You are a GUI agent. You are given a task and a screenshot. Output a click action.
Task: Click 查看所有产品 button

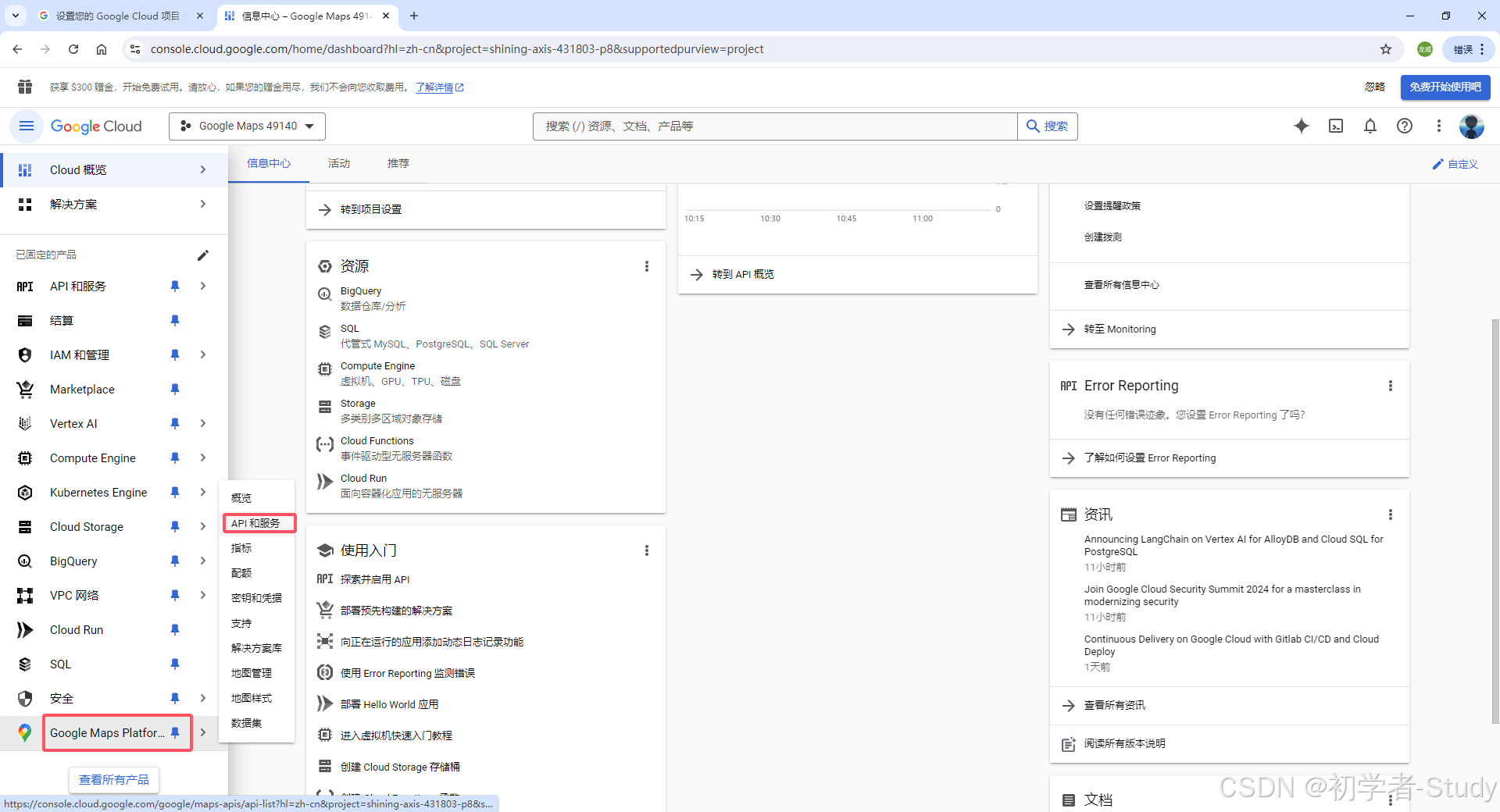(x=114, y=779)
